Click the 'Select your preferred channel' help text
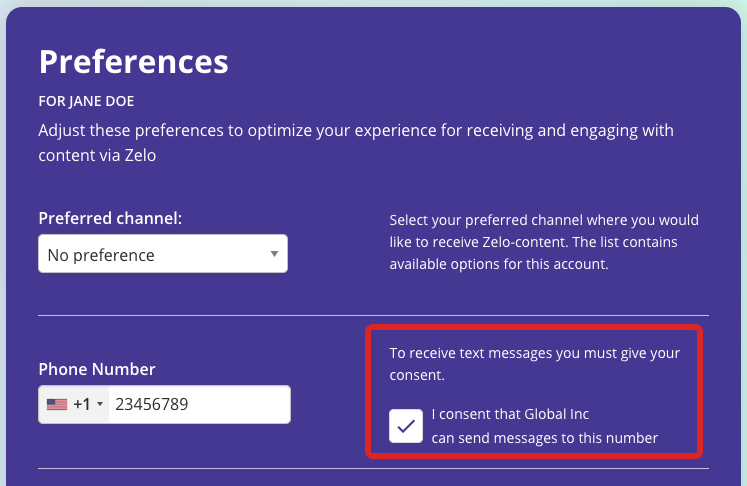 tap(544, 242)
